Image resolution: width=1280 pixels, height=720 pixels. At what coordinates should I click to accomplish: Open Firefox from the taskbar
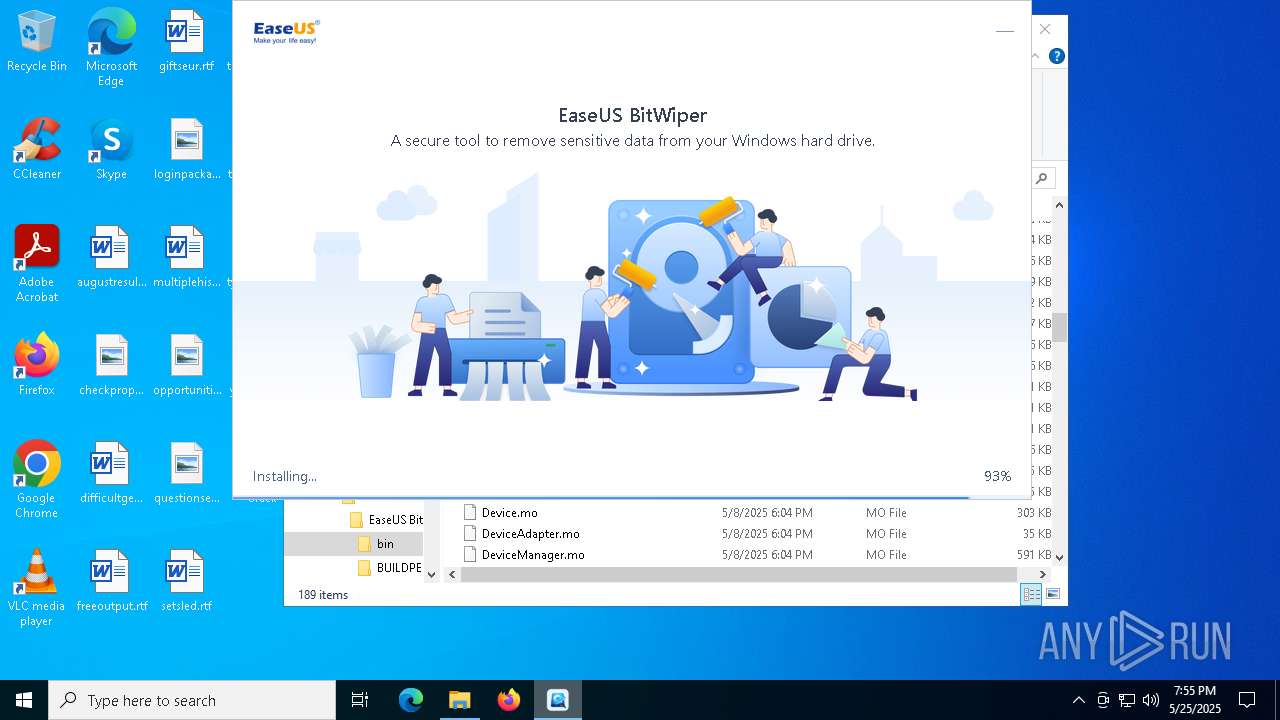(x=509, y=700)
